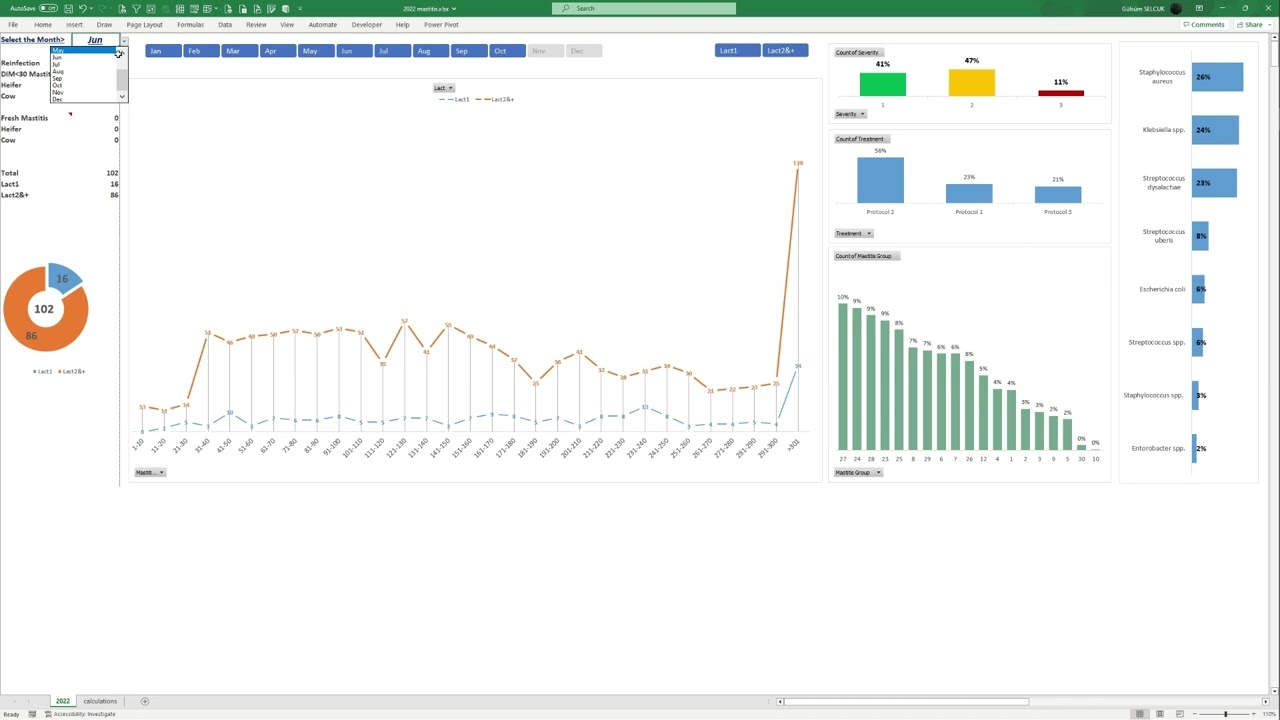
Task: Toggle the Mar month slicer button
Action: [233, 51]
